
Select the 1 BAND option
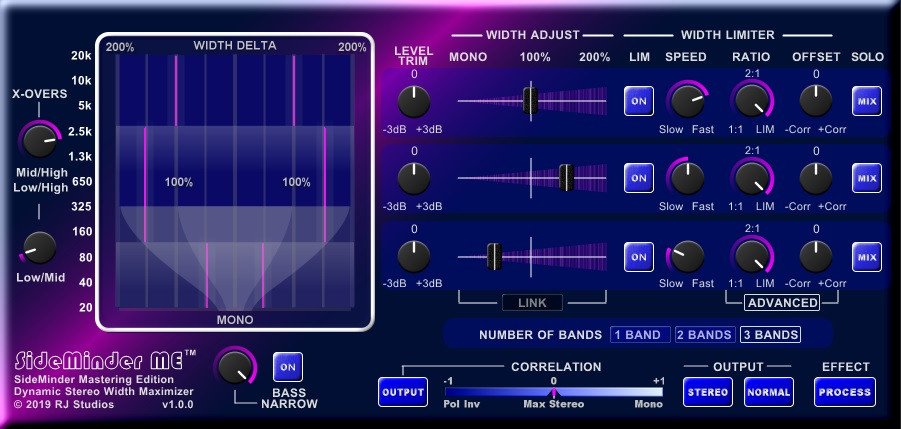[x=640, y=335]
